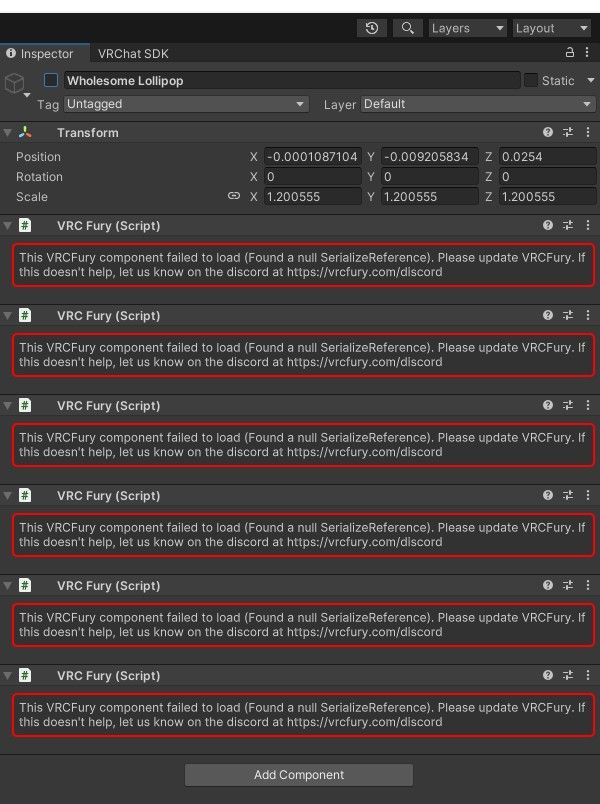Screen dimensions: 600x804
Task: Toggle the Scale constrained proportions link icon
Action: (x=234, y=196)
